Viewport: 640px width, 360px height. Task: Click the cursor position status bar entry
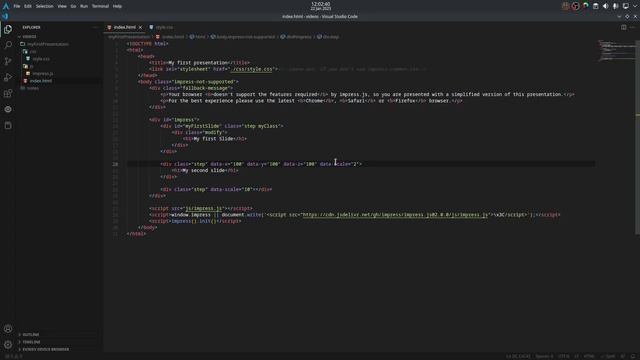point(518,356)
